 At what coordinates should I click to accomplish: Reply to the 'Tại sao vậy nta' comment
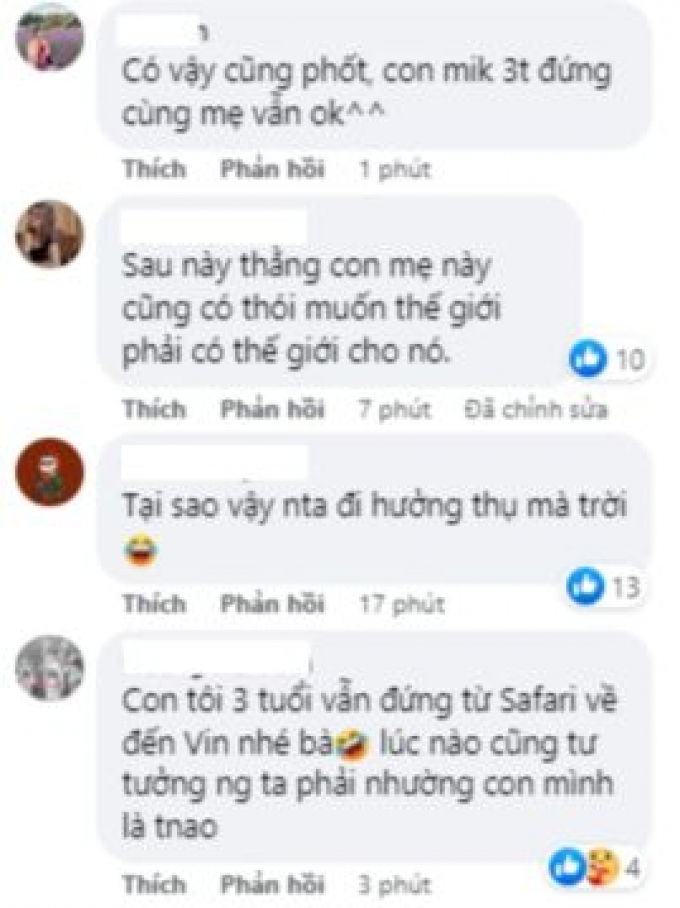click(272, 604)
